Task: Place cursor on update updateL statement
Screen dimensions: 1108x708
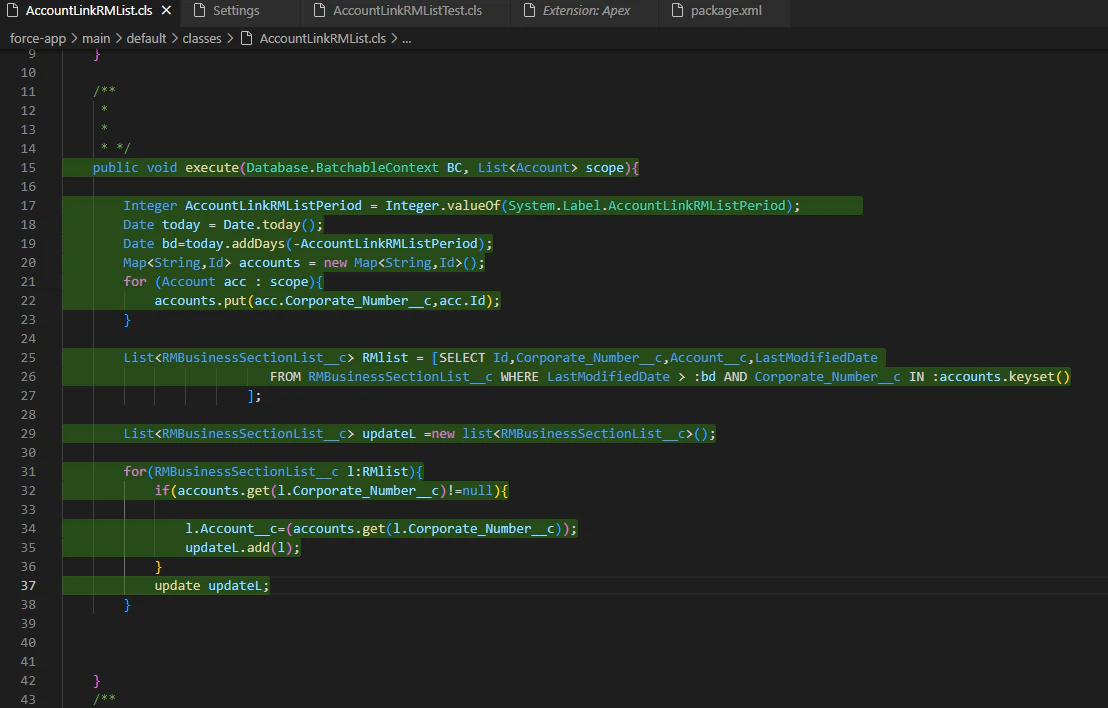Action: 211,585
